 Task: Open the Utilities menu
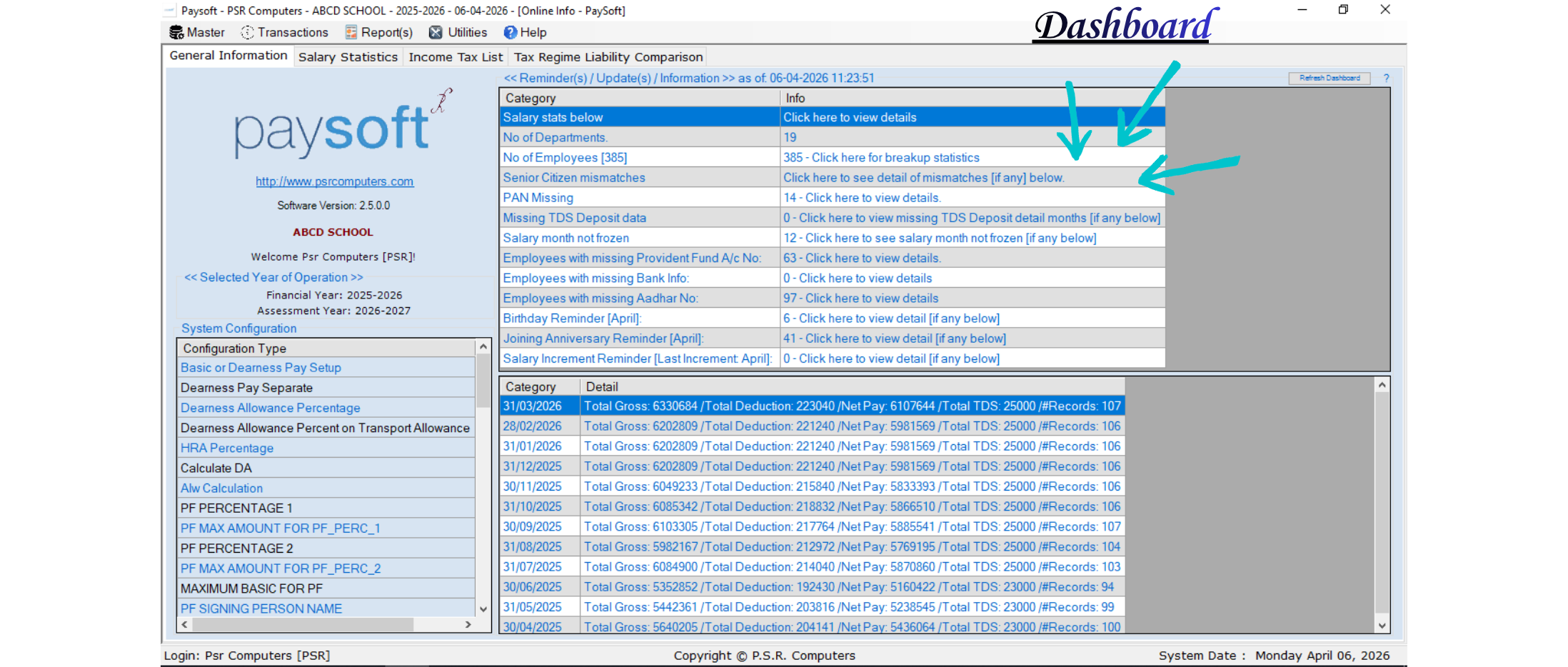[x=458, y=32]
